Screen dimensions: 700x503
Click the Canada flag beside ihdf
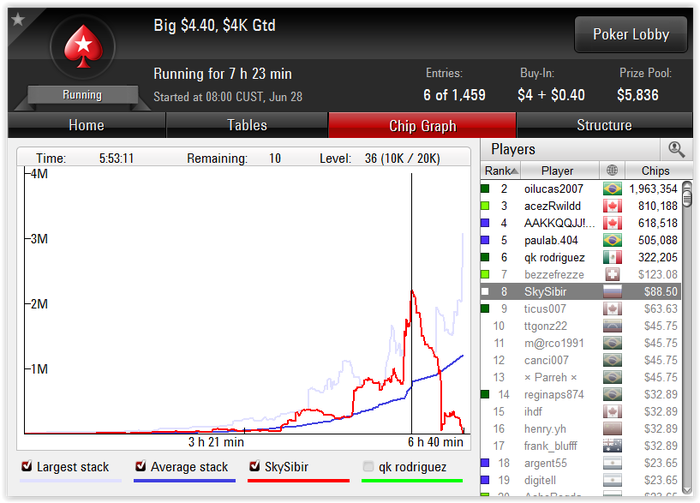(612, 412)
